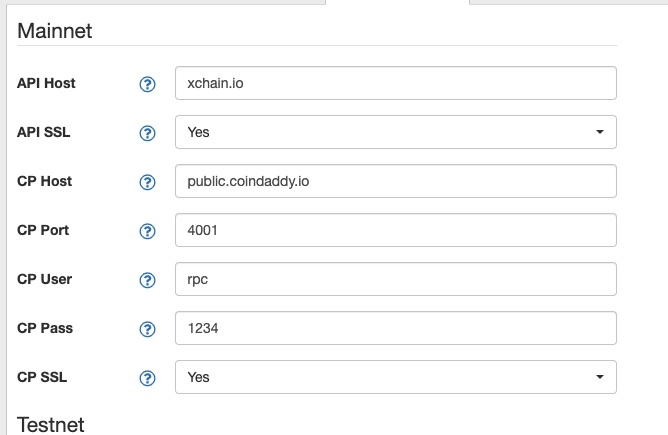The width and height of the screenshot is (668, 435).
Task: Click the CP Pass label text
Action: tap(45, 328)
